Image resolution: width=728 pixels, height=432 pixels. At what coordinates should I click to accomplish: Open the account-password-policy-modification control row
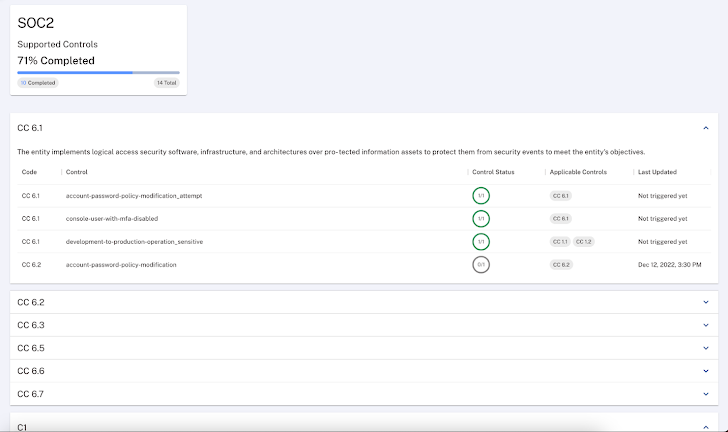coord(121,265)
